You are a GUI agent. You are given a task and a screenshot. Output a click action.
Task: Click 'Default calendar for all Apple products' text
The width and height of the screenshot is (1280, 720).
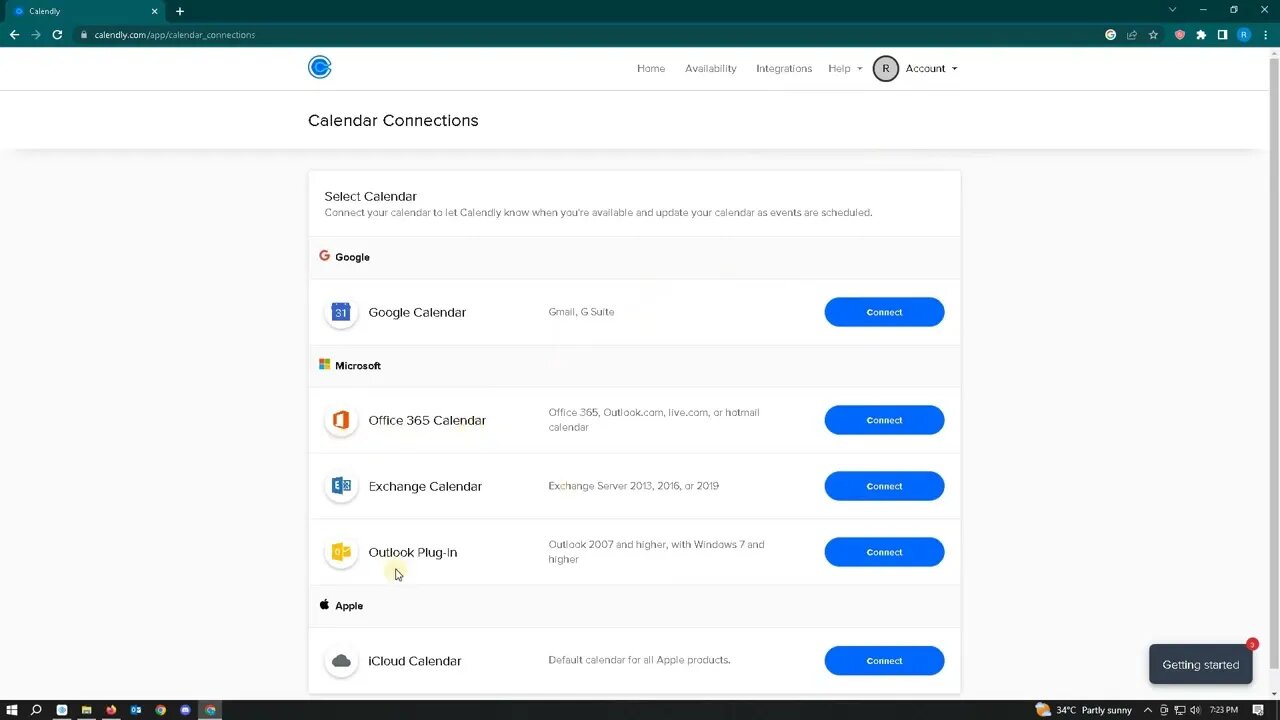[x=639, y=660]
